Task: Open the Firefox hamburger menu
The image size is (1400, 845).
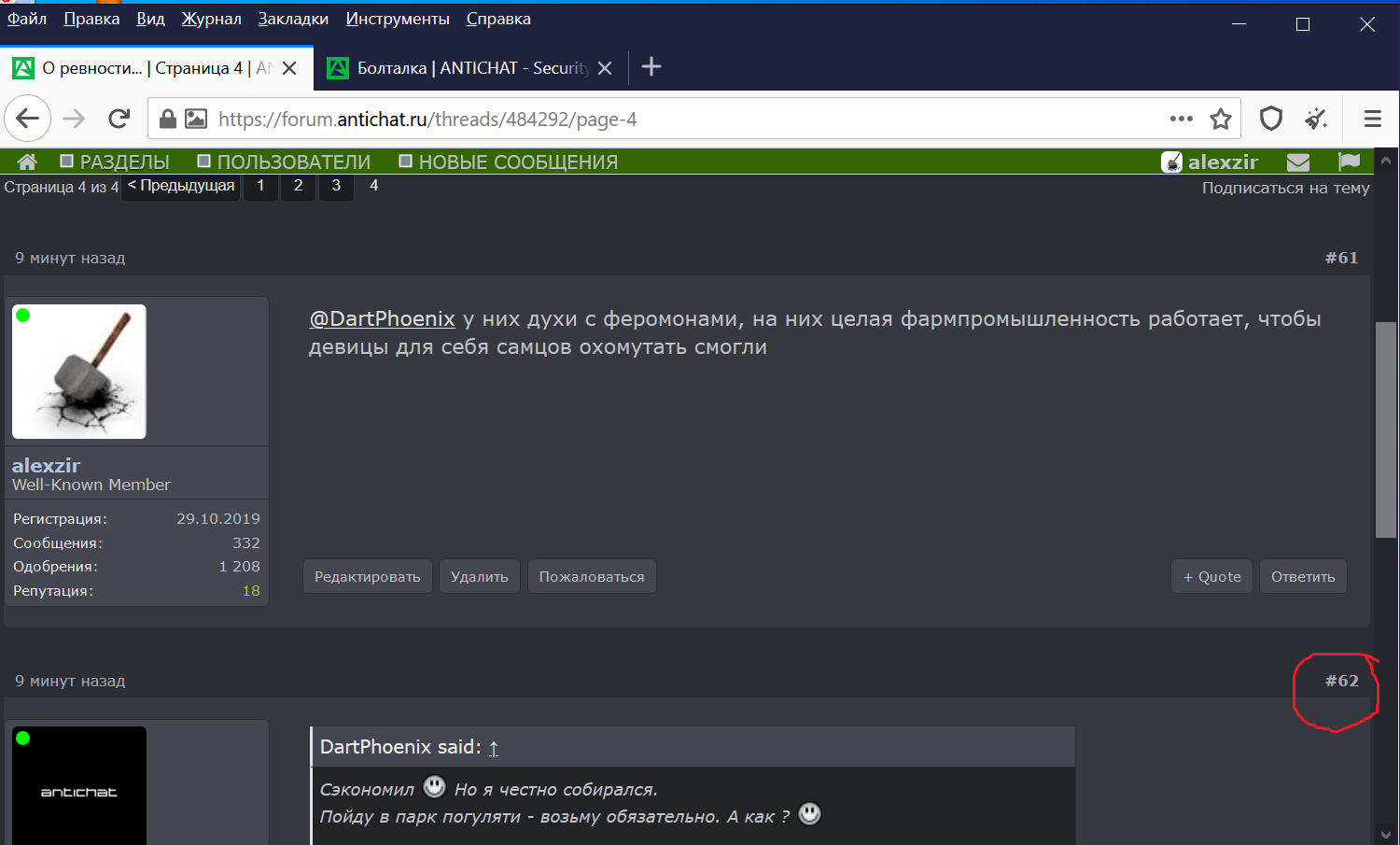Action: 1372,119
